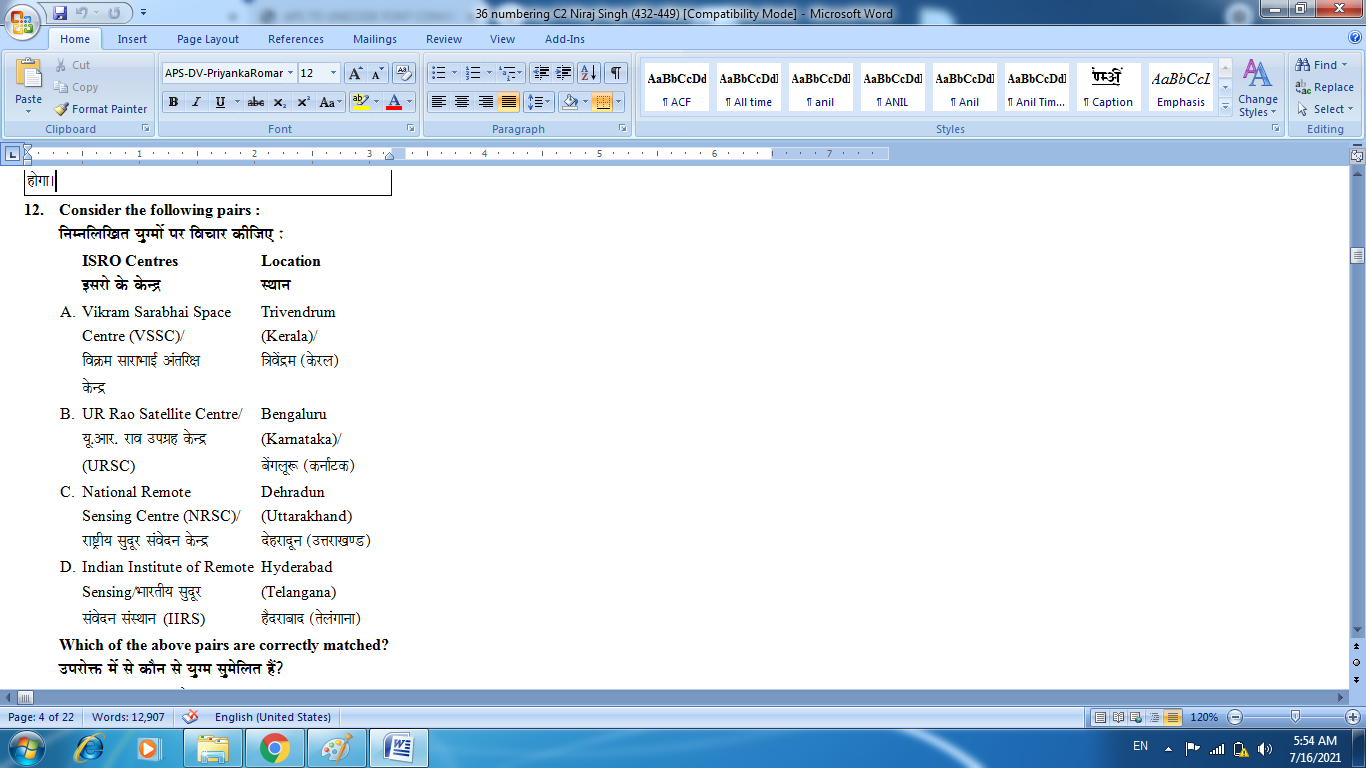Screen dimensions: 1366x768
Task: Center-align text using the Center icon
Action: (x=462, y=102)
